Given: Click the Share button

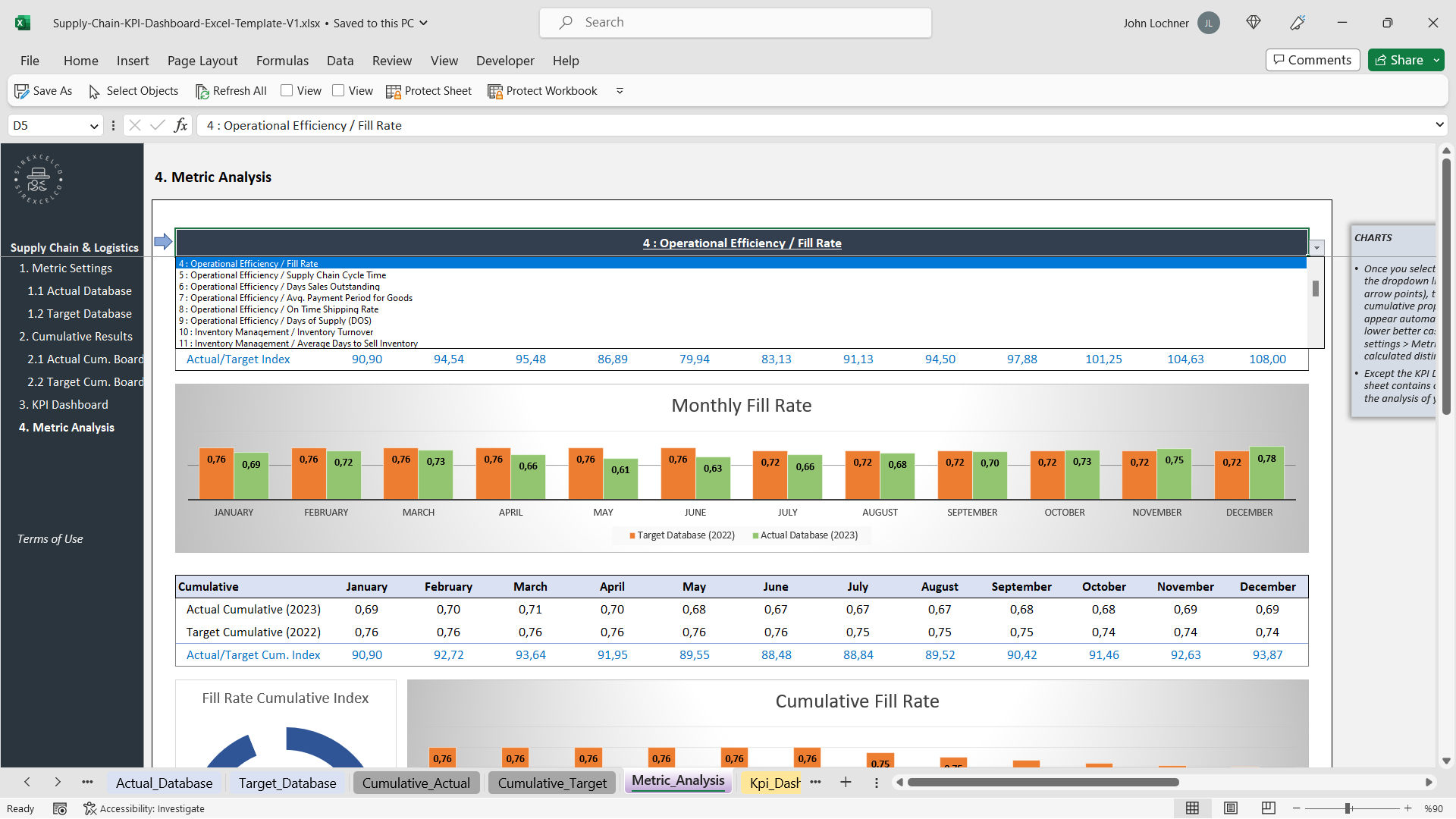Looking at the screenshot, I should 1399,60.
